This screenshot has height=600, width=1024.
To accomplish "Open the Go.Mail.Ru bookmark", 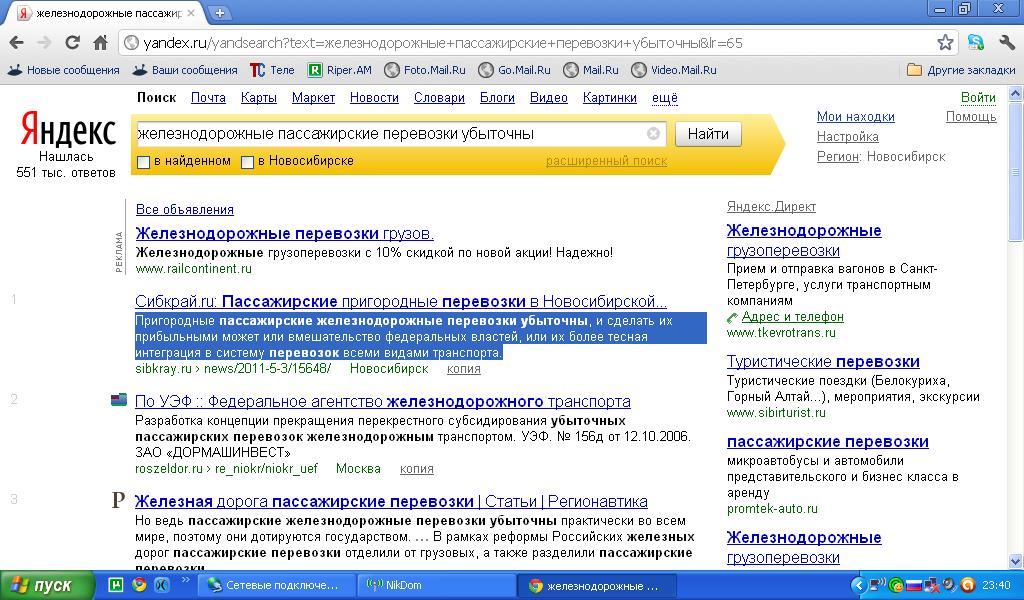I will point(515,70).
